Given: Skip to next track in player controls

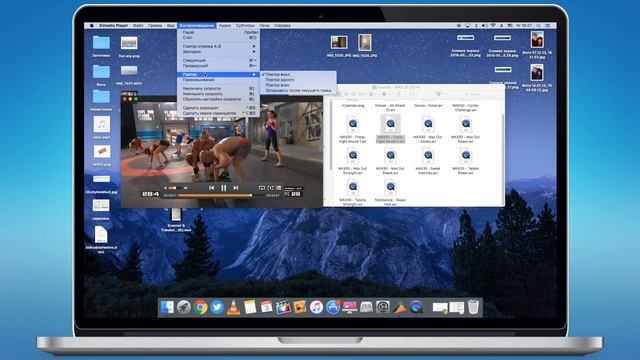Looking at the screenshot, I should point(236,188).
